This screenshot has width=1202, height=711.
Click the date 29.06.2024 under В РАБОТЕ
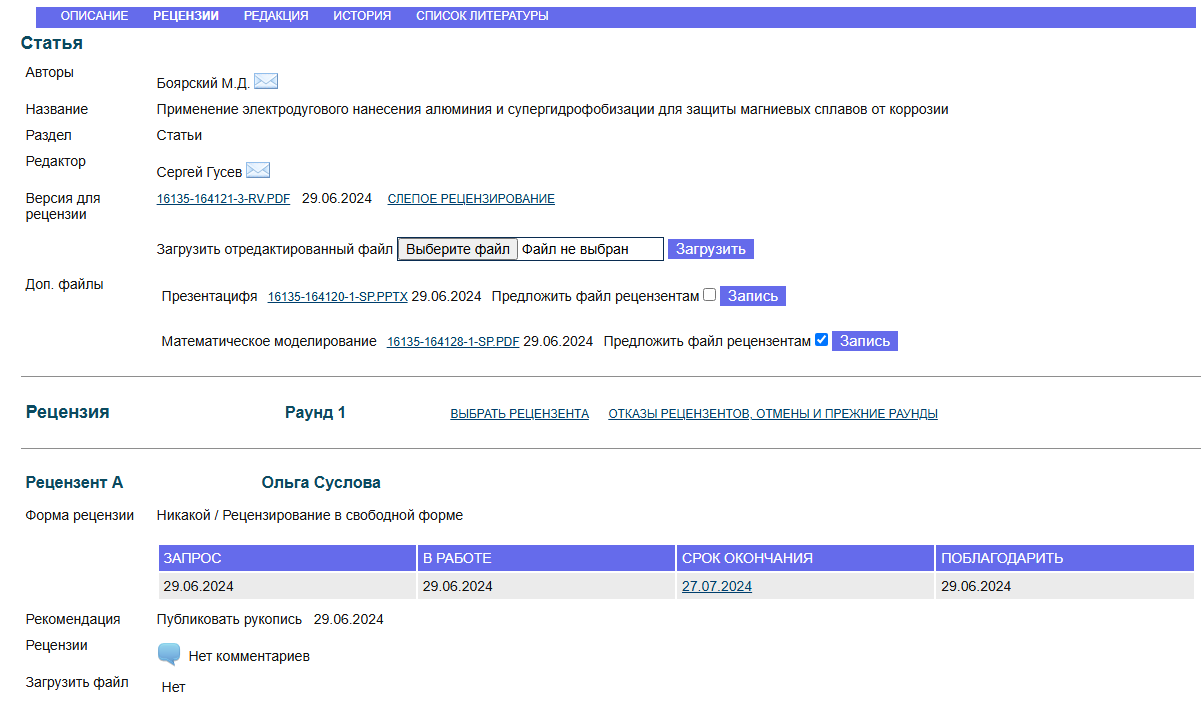coord(457,587)
